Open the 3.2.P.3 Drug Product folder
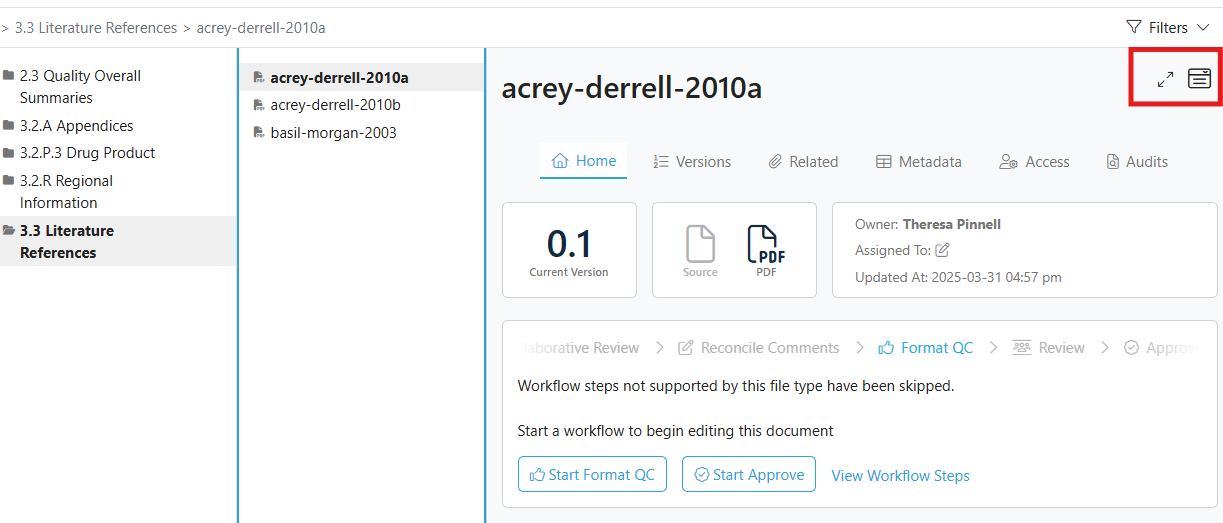1223x523 pixels. pos(87,153)
